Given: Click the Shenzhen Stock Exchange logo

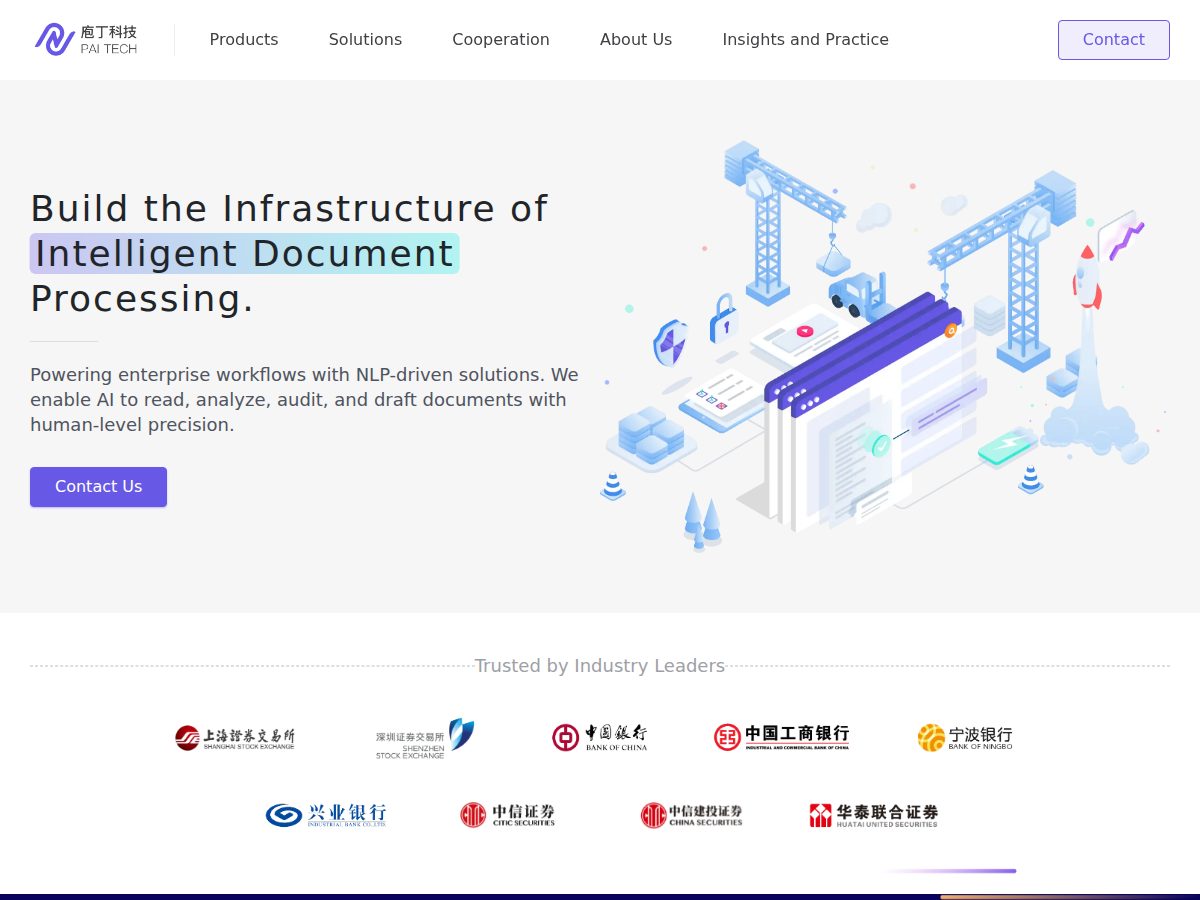Looking at the screenshot, I should 425,739.
